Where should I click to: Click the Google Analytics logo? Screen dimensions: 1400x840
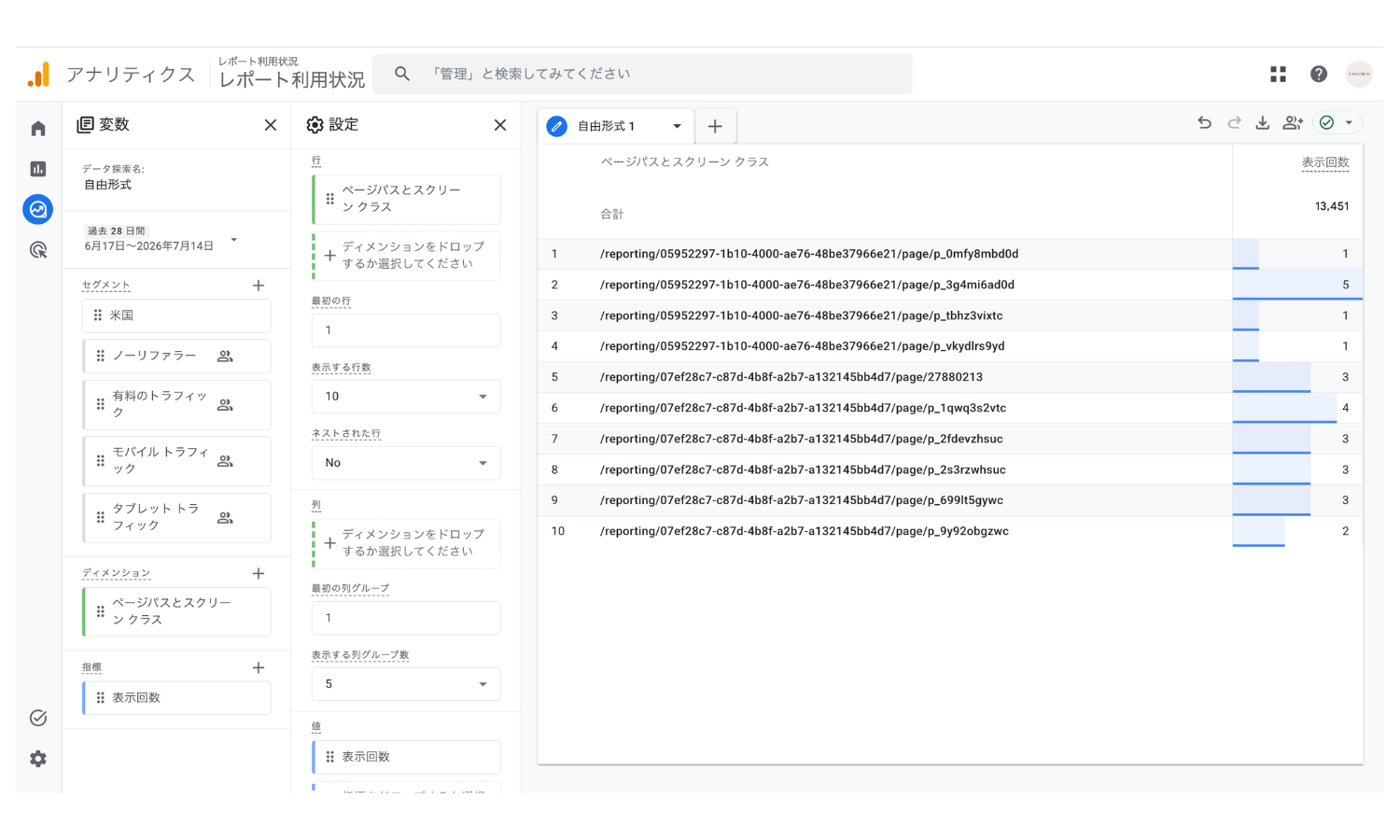pos(38,75)
